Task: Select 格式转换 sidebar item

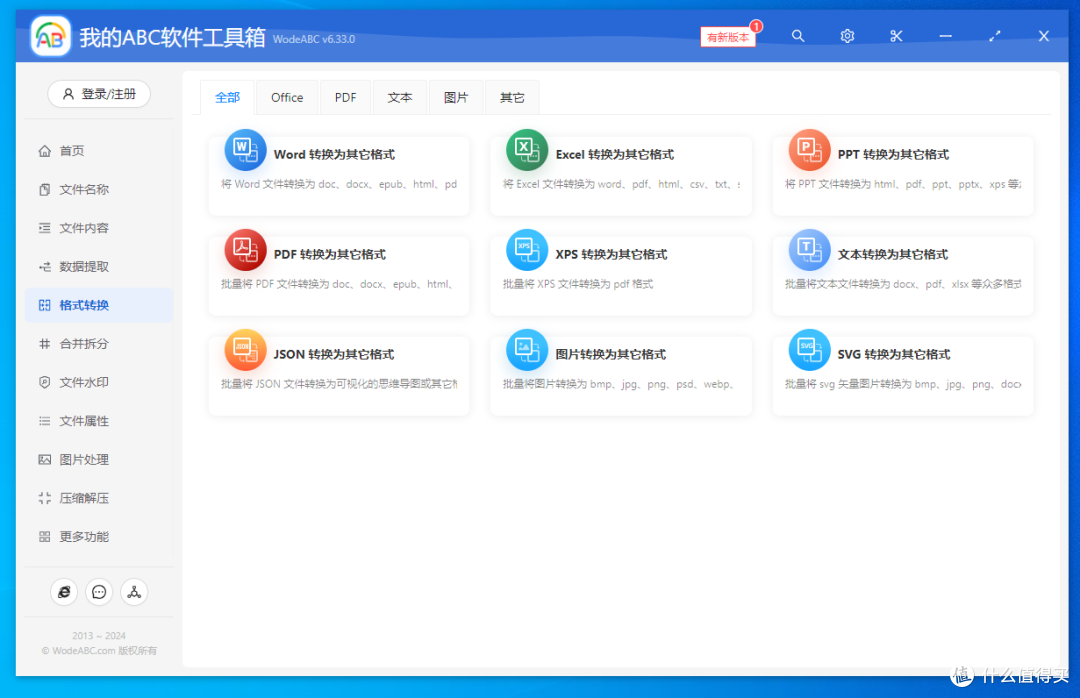Action: [98, 305]
